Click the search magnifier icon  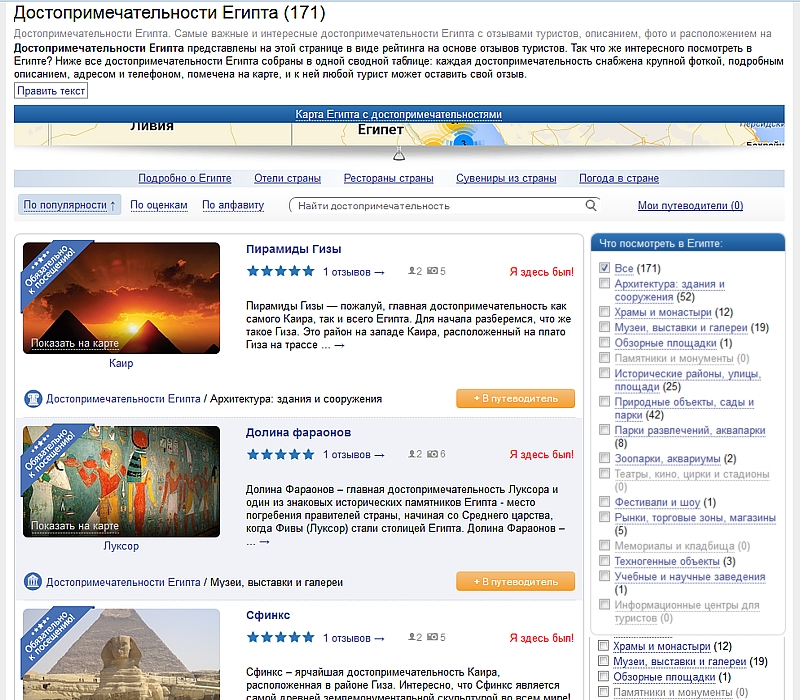[x=591, y=206]
